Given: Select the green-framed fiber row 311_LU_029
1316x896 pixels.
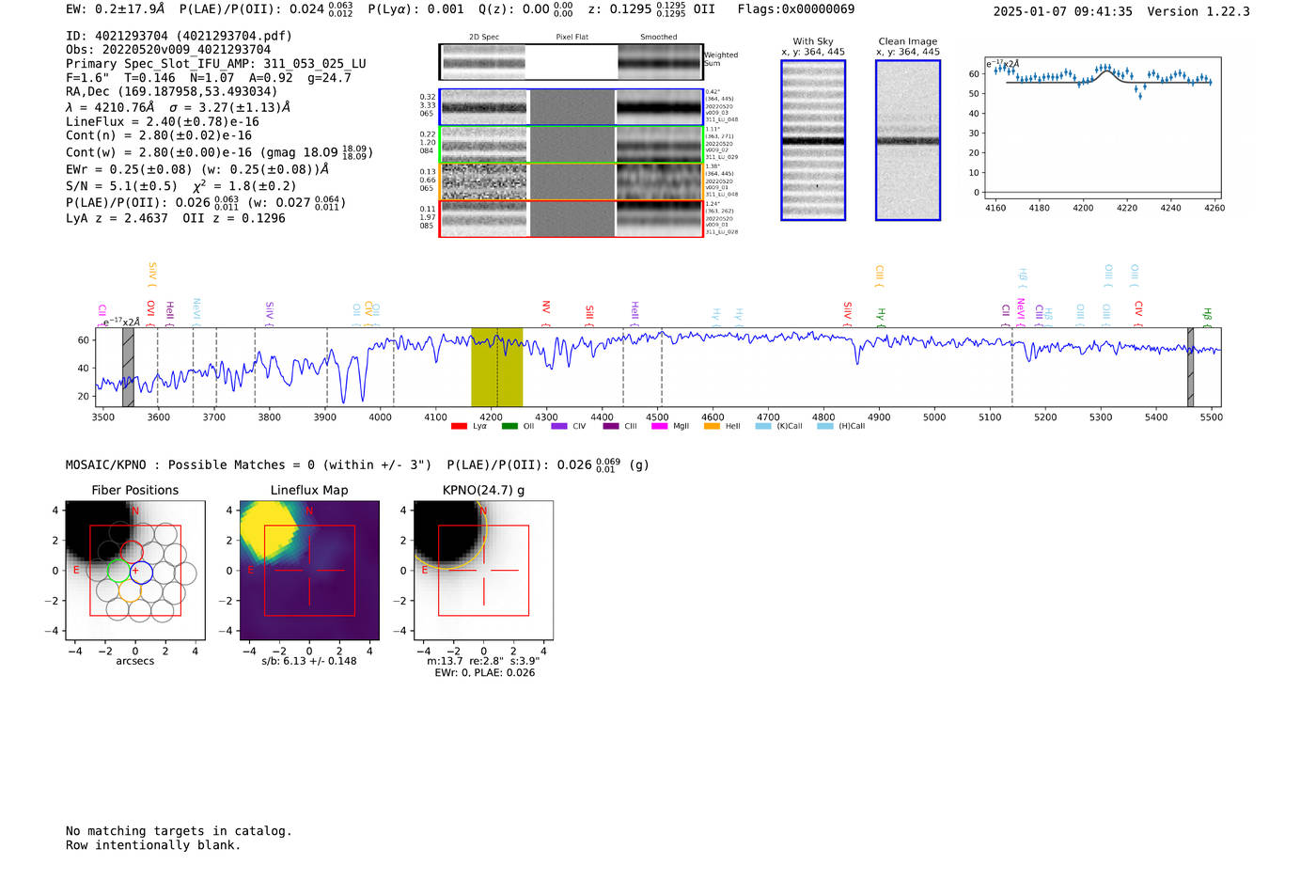Looking at the screenshot, I should pyautogui.click(x=571, y=145).
